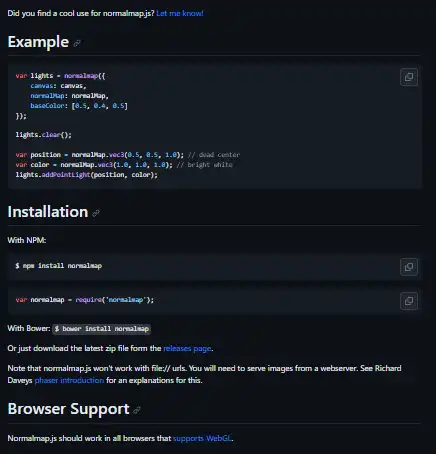Click the '// dead center' comment
The width and height of the screenshot is (436, 454).
[214, 155]
